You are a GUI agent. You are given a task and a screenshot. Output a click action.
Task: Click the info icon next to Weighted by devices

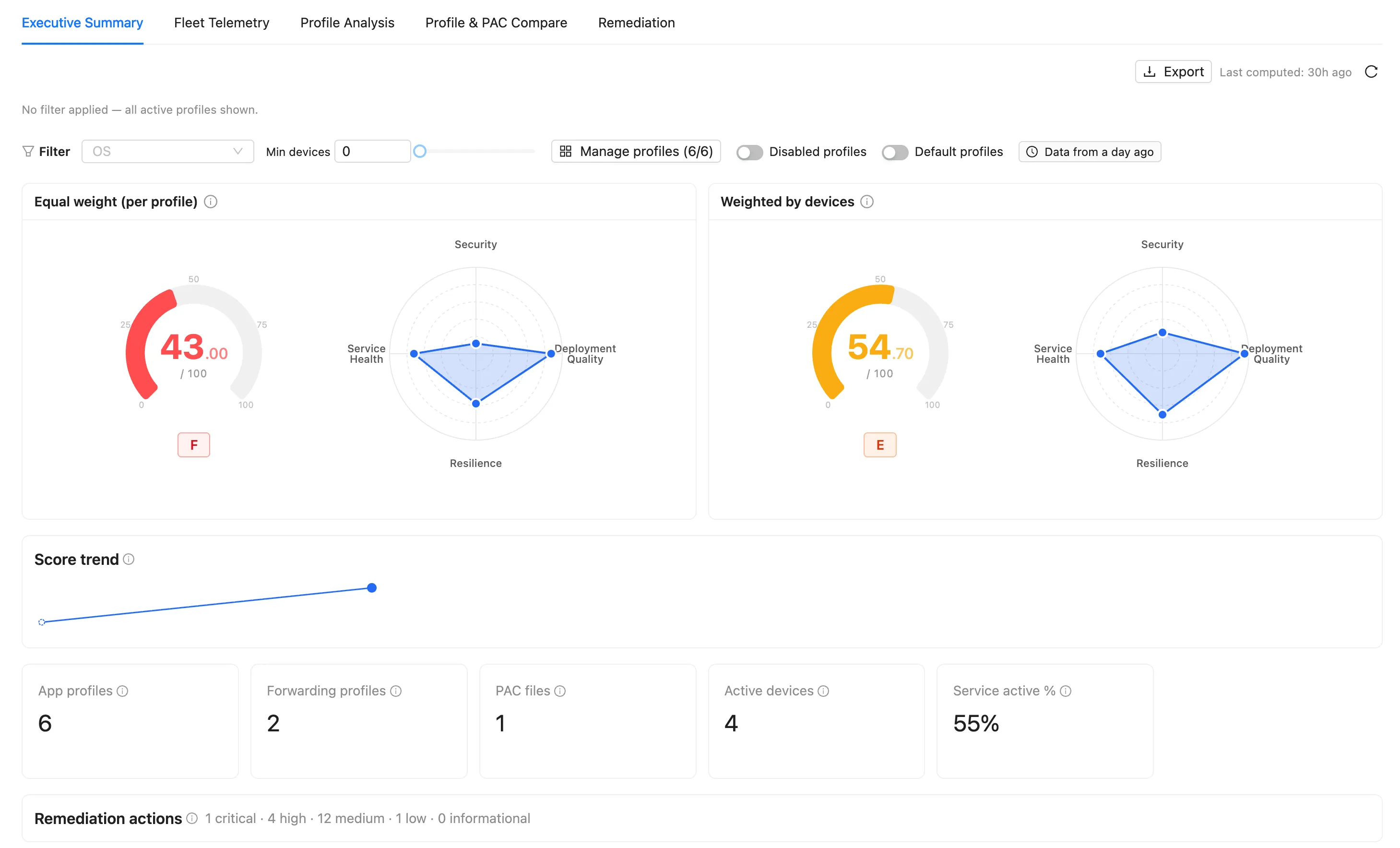(x=867, y=202)
